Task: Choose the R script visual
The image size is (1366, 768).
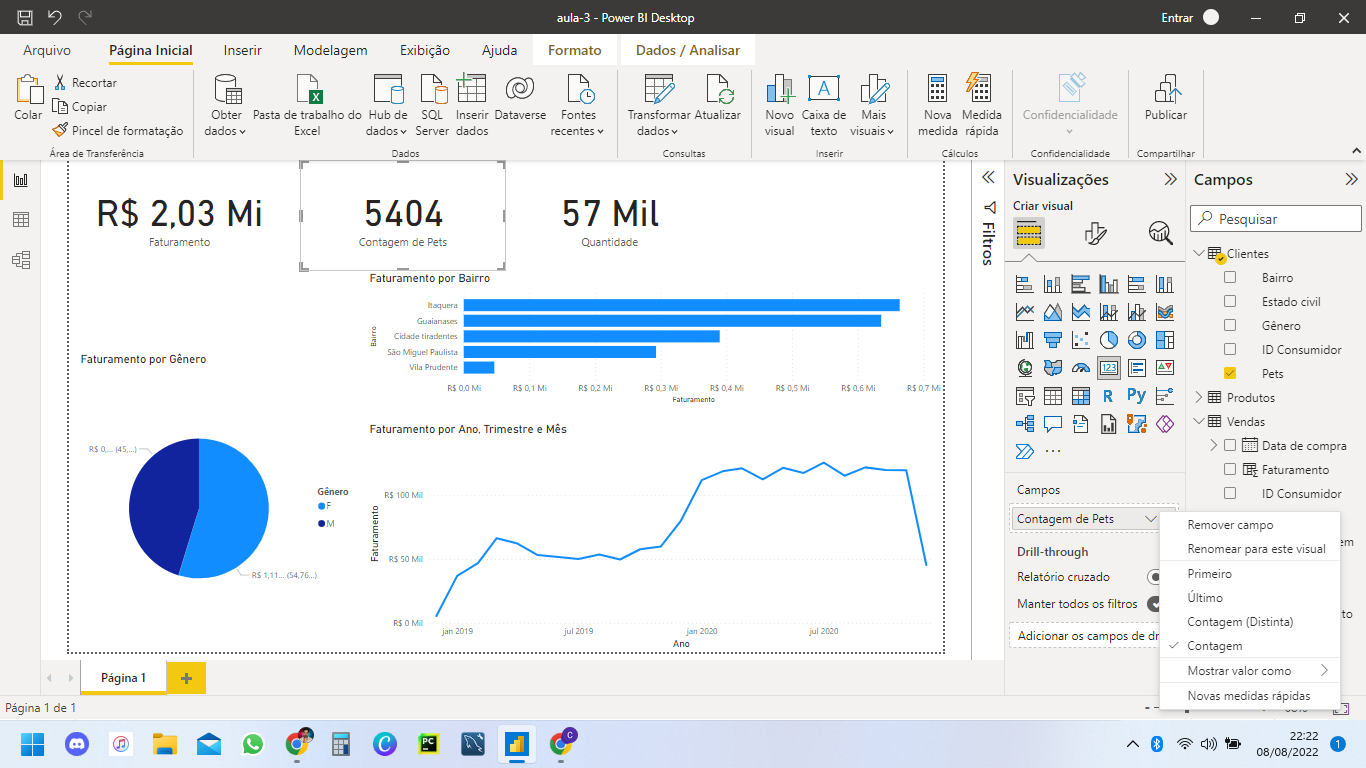Action: (x=1108, y=396)
